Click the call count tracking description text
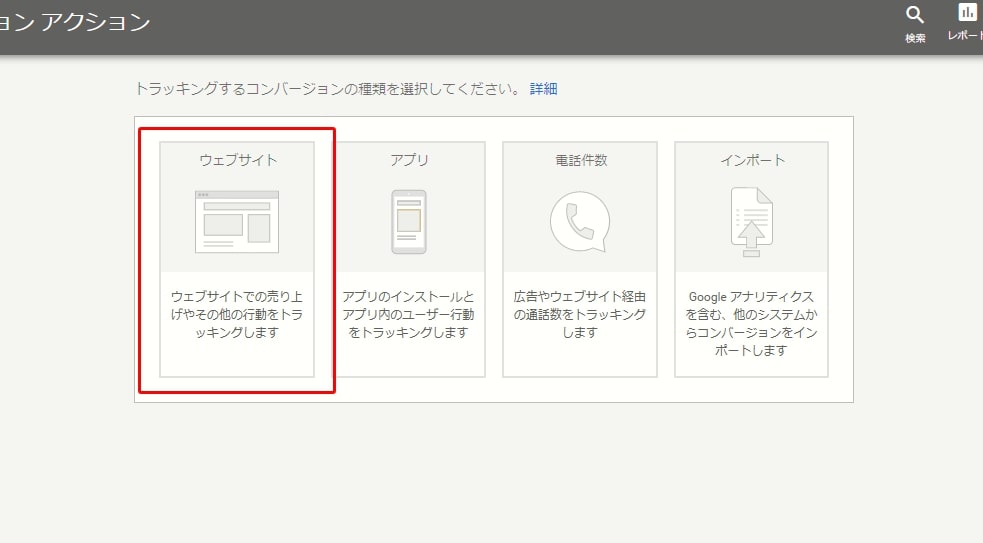 pyautogui.click(x=580, y=314)
